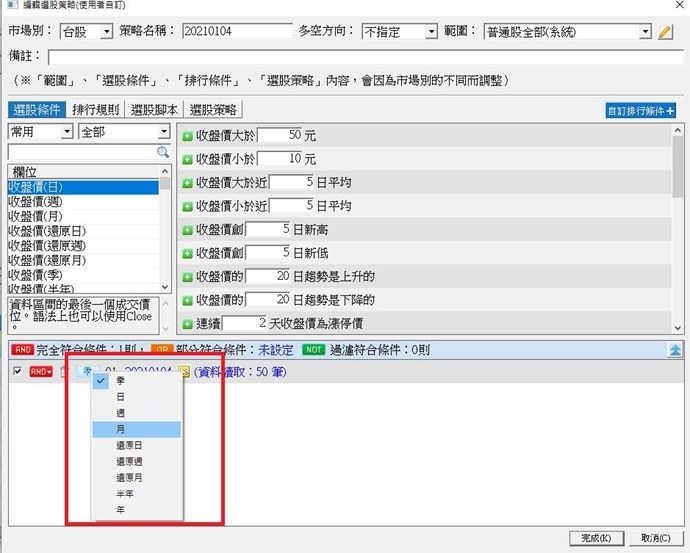690x553 pixels.
Task: Click the plus icon for 收盤價創 5 日新高
Action: (x=187, y=229)
